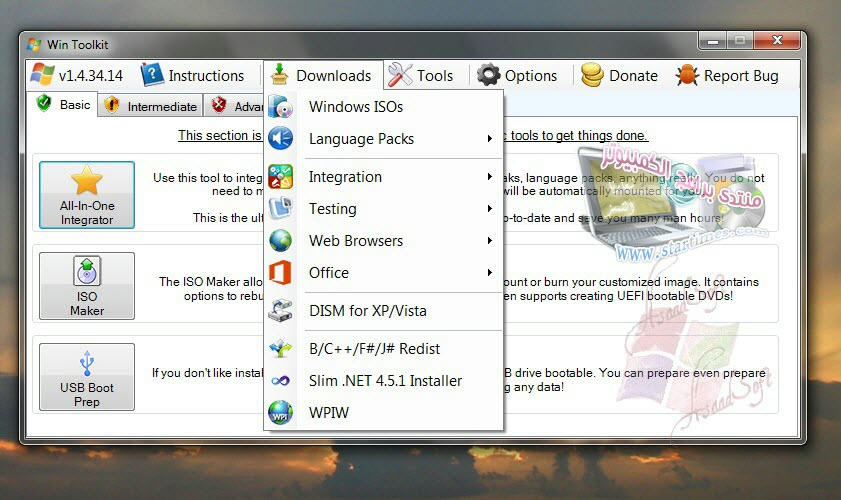Click the Donate gold coins icon
The width and height of the screenshot is (841, 500).
pyautogui.click(x=592, y=75)
